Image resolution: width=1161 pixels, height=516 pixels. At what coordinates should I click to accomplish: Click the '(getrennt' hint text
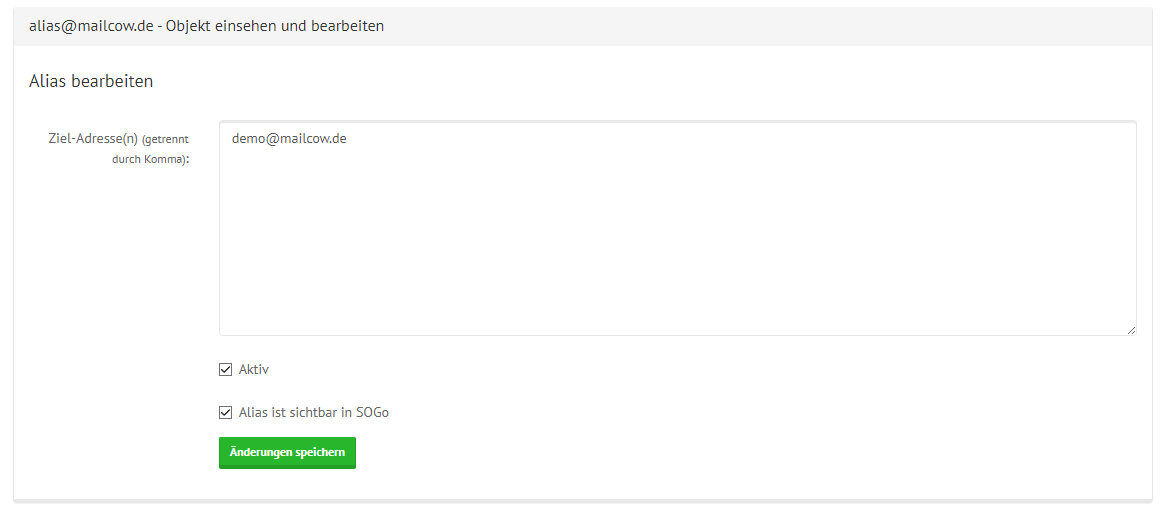tap(165, 139)
